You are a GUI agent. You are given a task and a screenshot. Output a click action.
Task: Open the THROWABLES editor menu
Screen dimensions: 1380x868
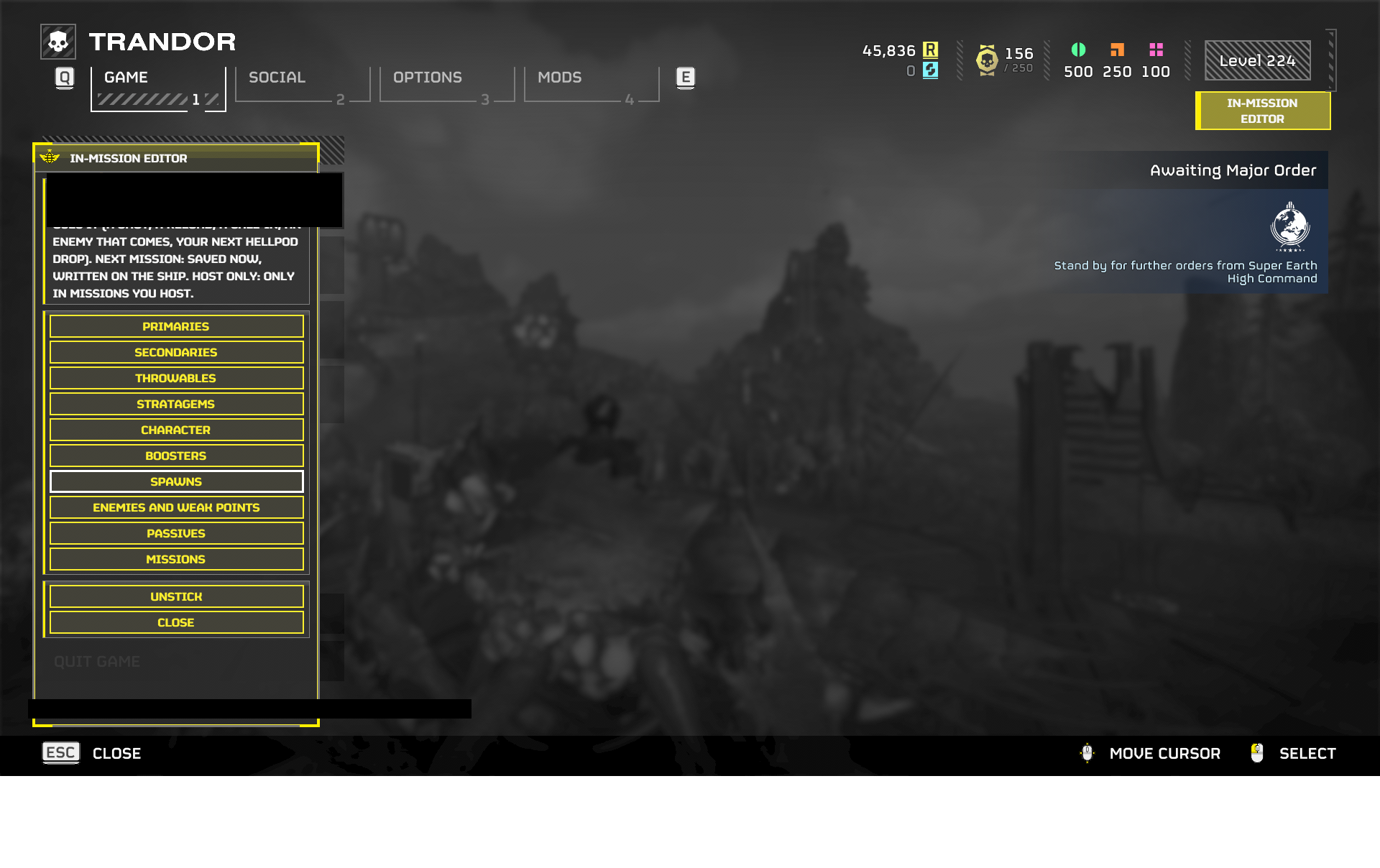pos(176,378)
